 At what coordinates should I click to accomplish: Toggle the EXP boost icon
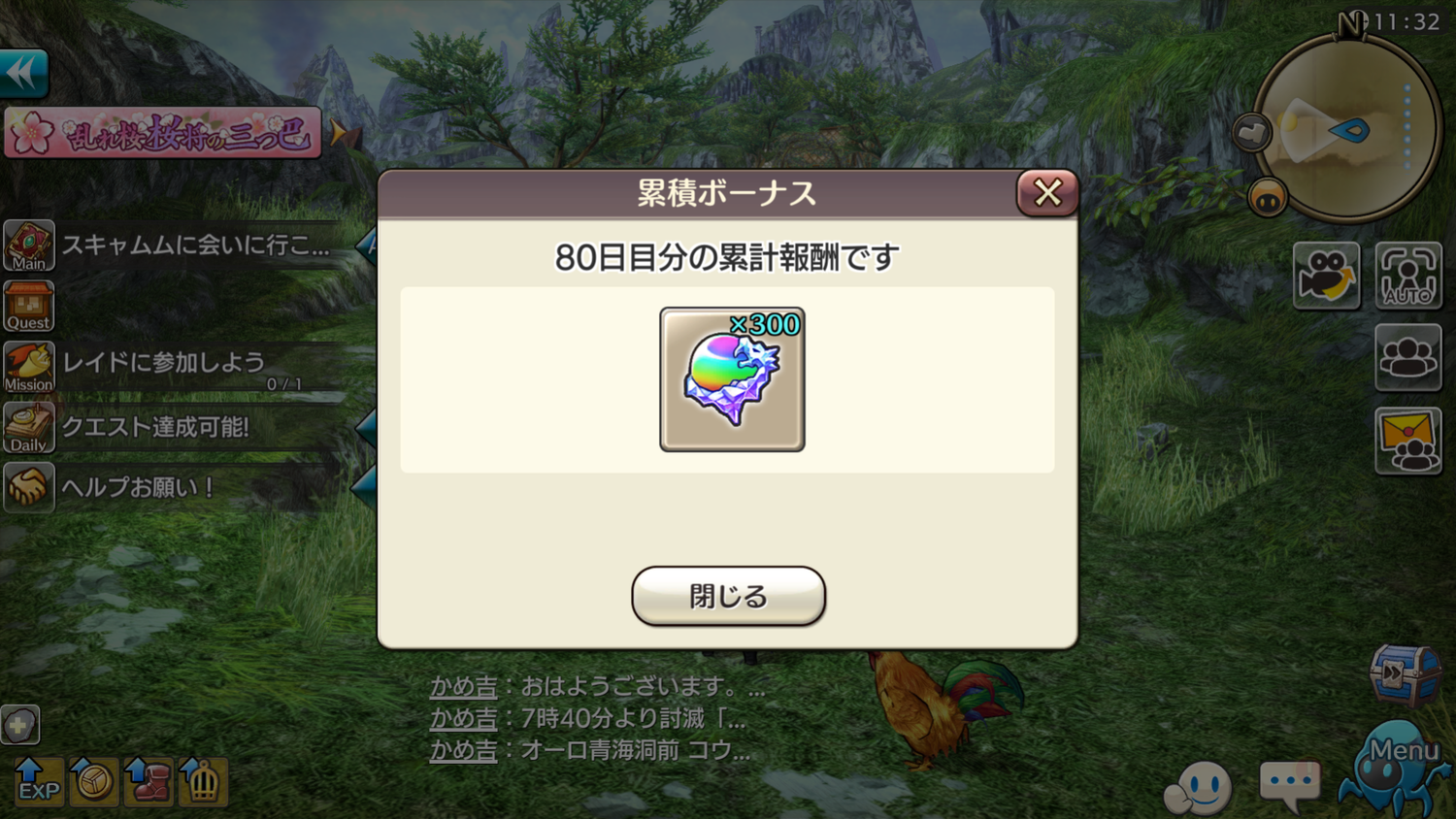38,781
